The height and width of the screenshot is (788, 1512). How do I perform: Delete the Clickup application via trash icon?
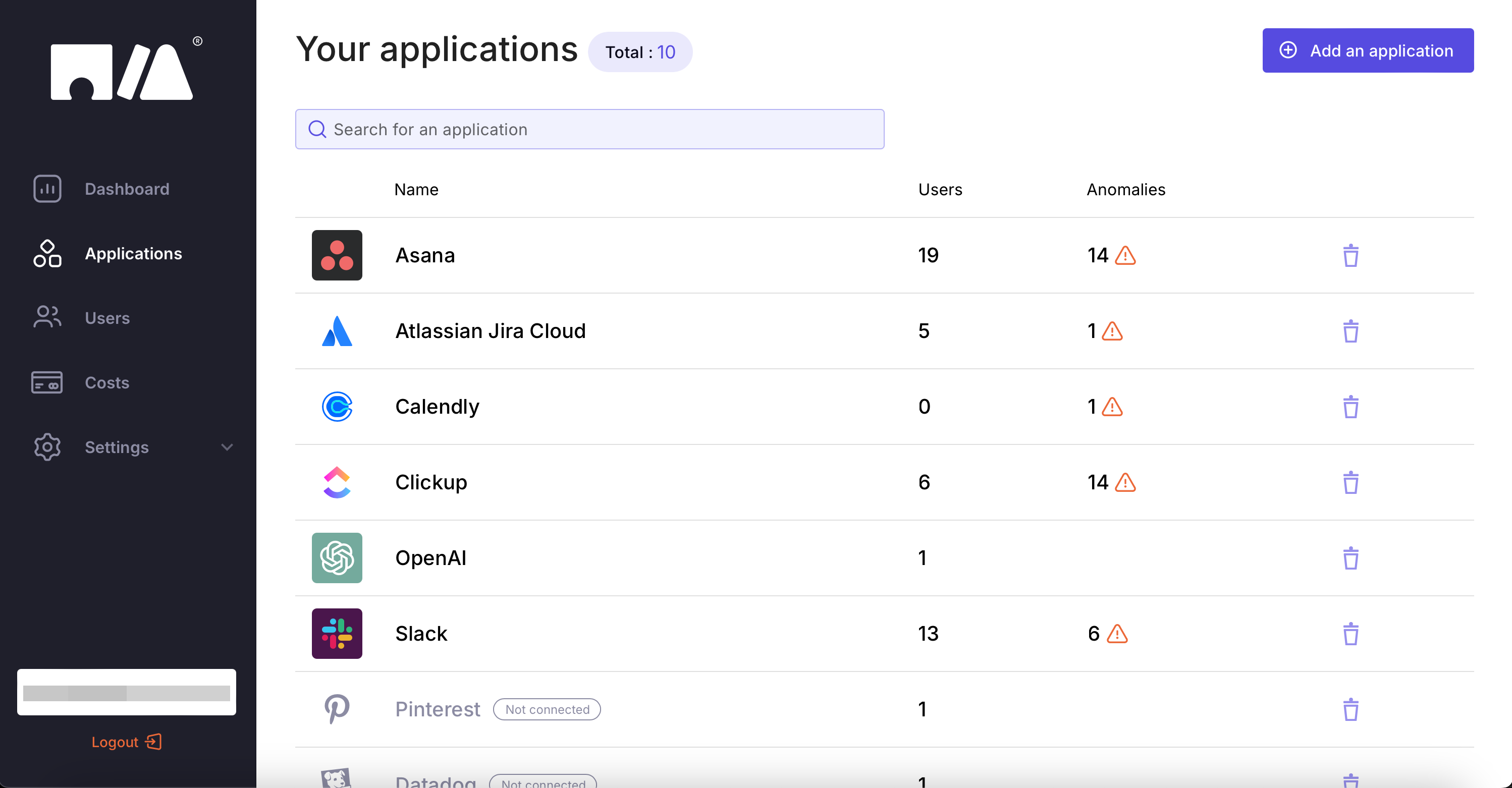point(1351,482)
